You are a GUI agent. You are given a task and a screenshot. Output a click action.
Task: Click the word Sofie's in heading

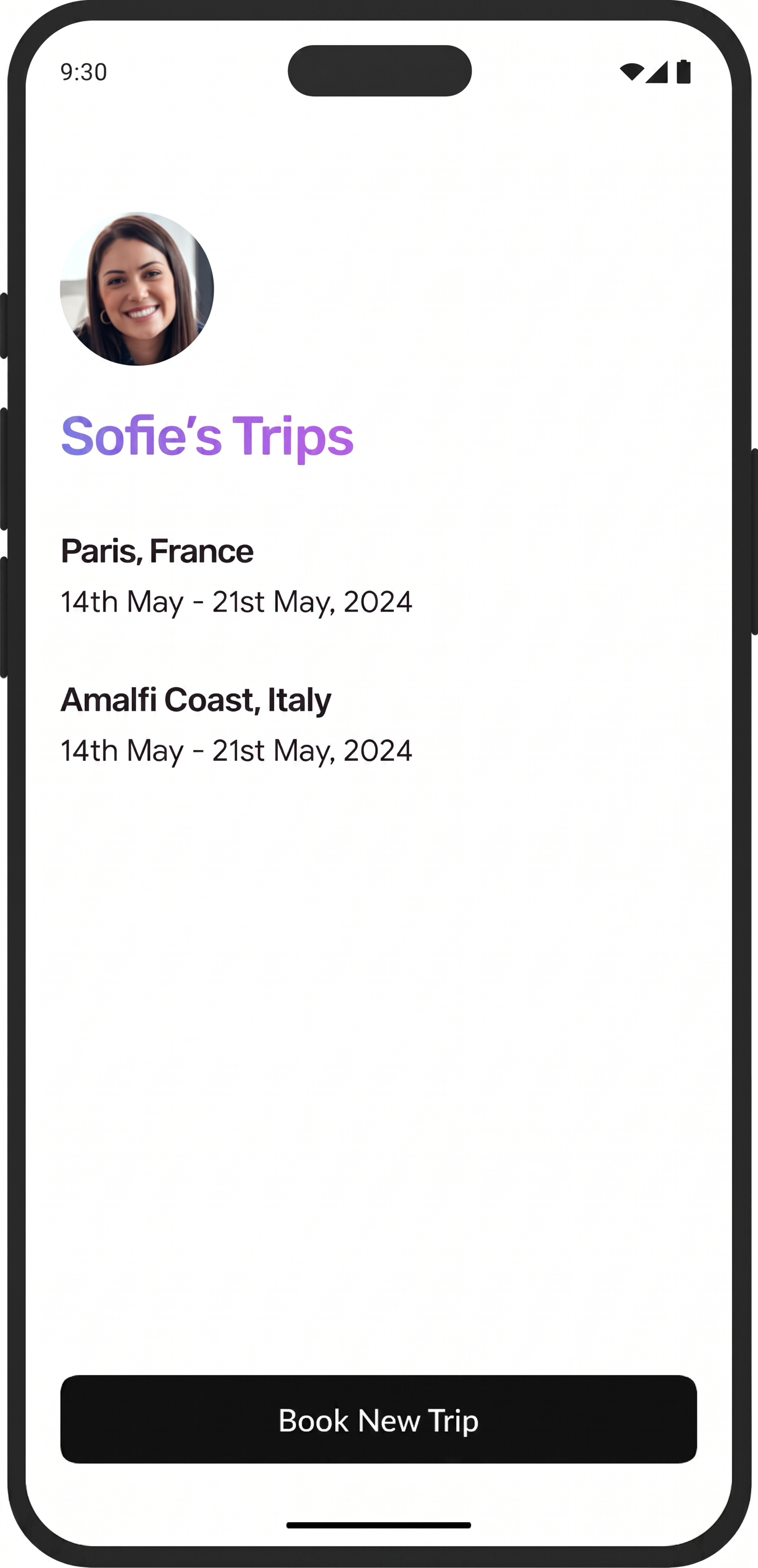pos(141,436)
